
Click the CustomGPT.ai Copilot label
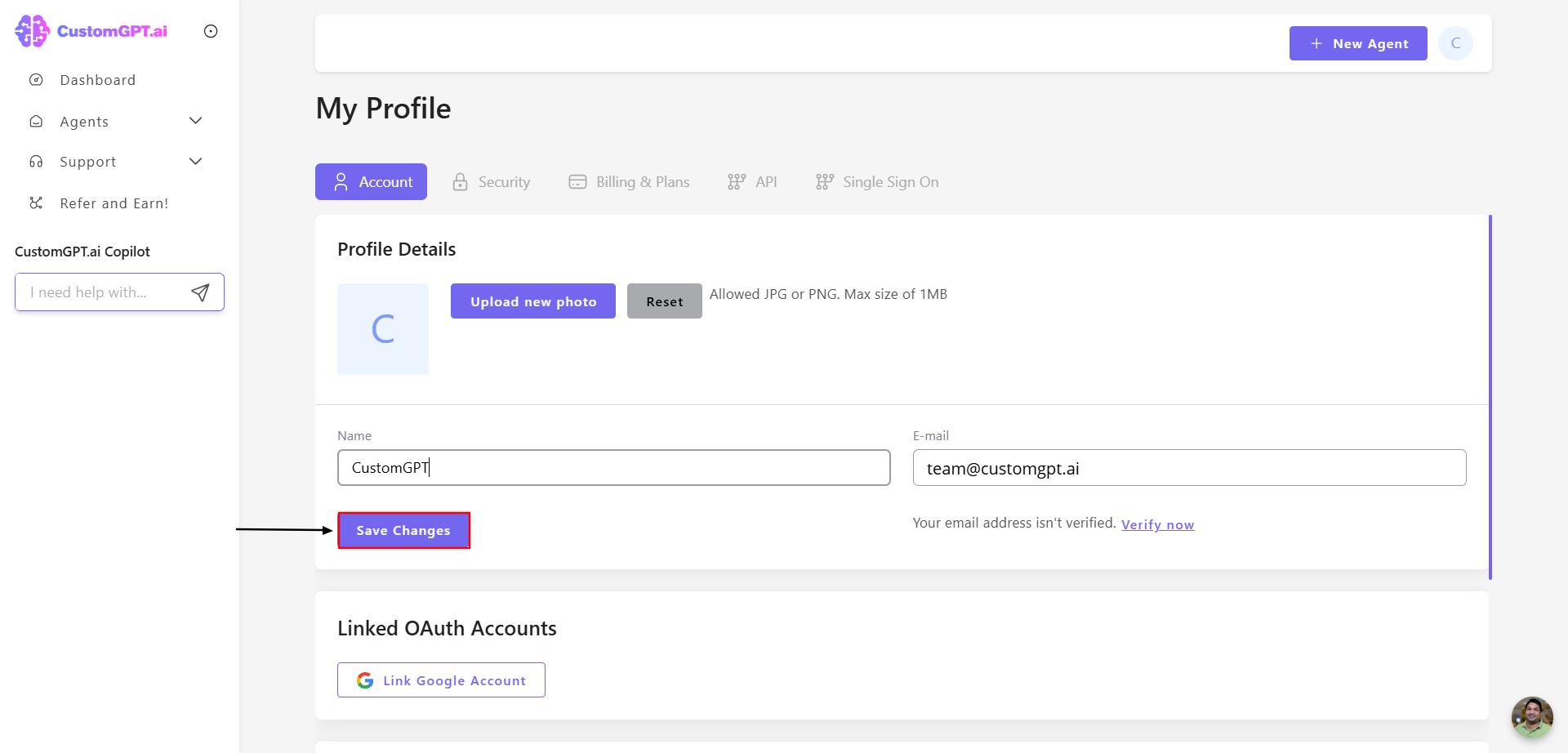82,252
